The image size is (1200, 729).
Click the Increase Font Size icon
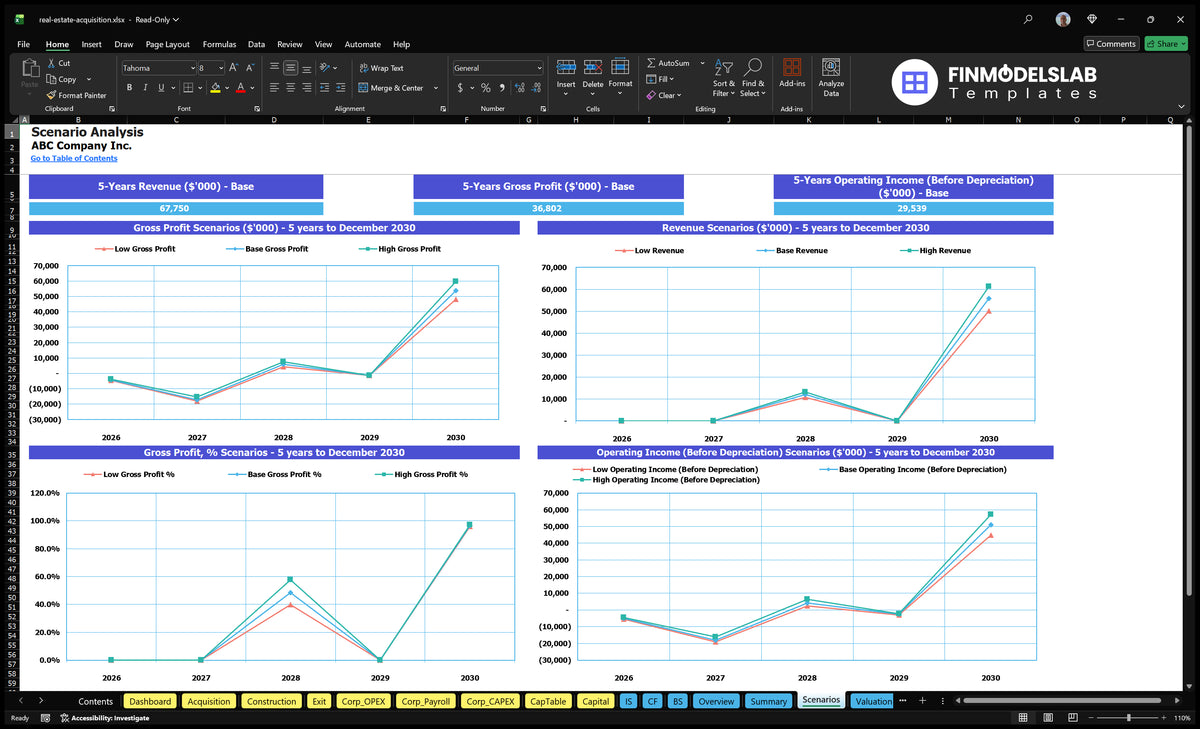click(234, 68)
